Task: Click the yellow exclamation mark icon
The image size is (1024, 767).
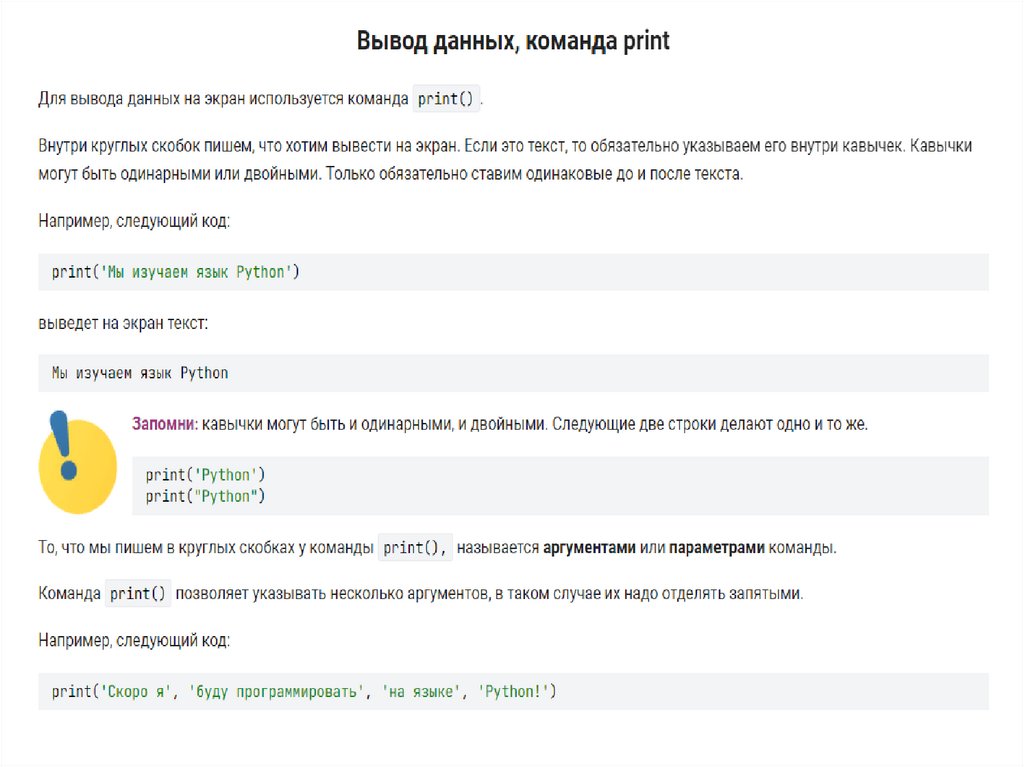Action: coord(77,461)
